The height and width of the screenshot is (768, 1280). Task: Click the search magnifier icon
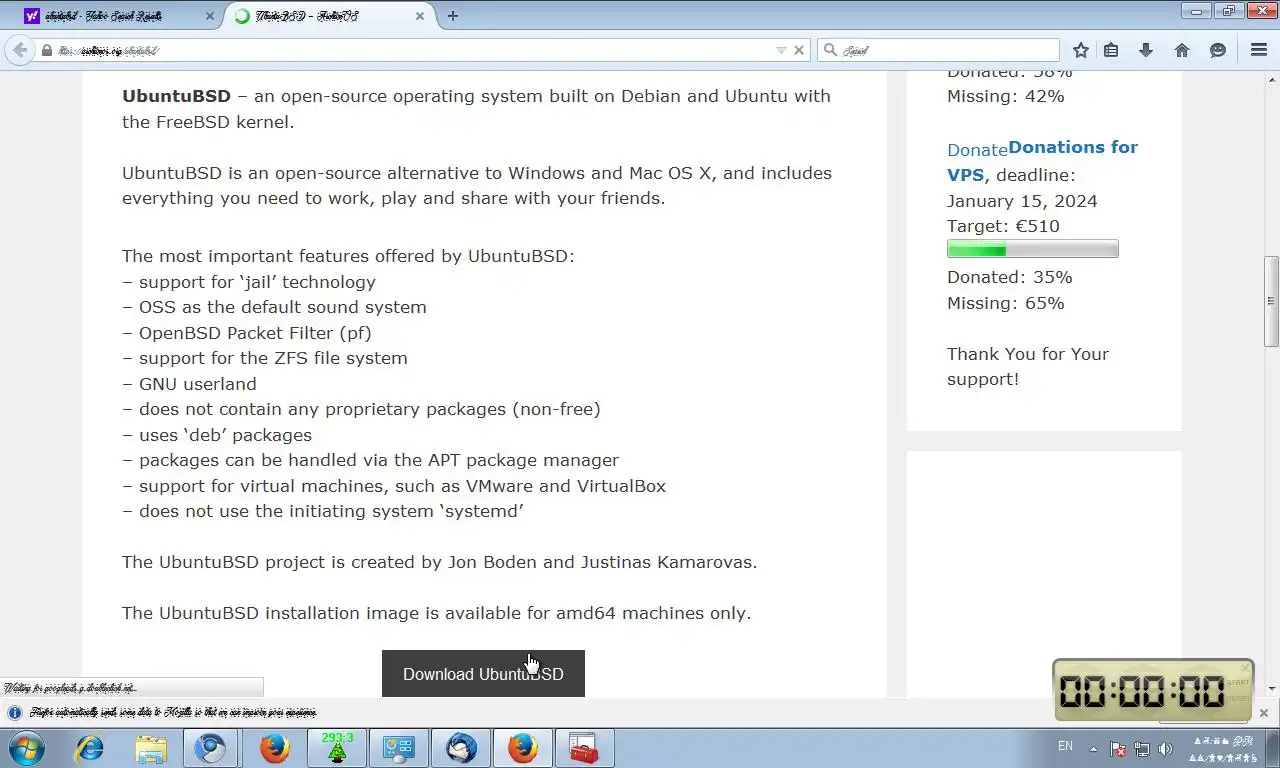(830, 50)
